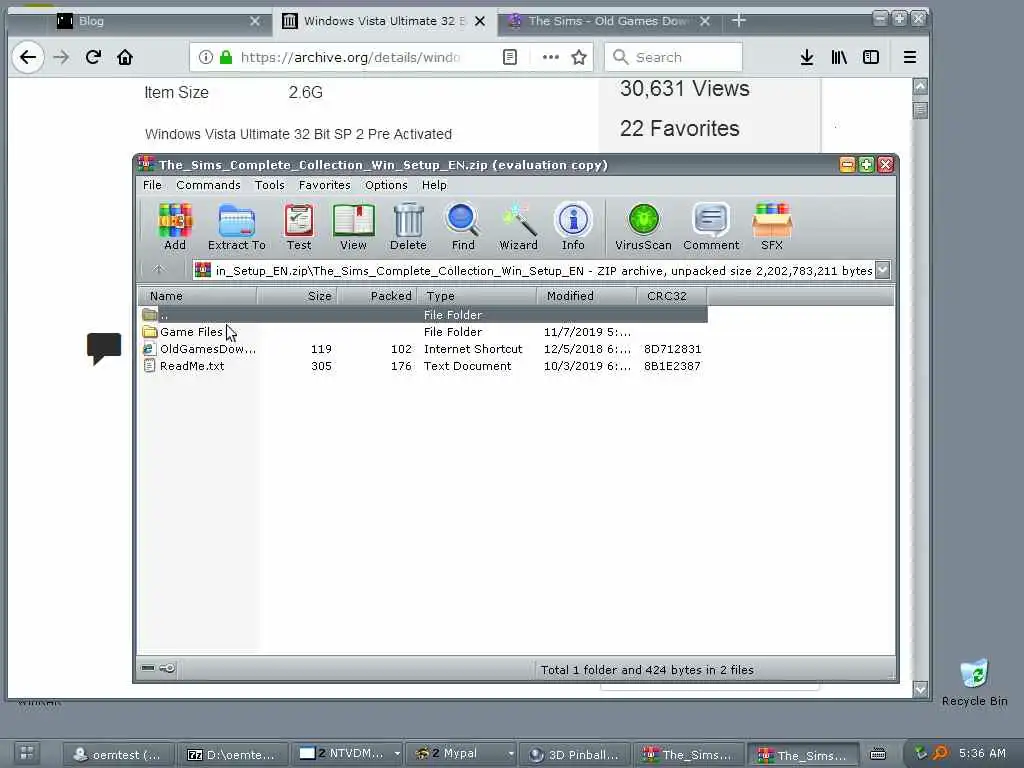Switch to Windows Vista Ultimate tab
This screenshot has height=768, width=1024.
(x=385, y=21)
